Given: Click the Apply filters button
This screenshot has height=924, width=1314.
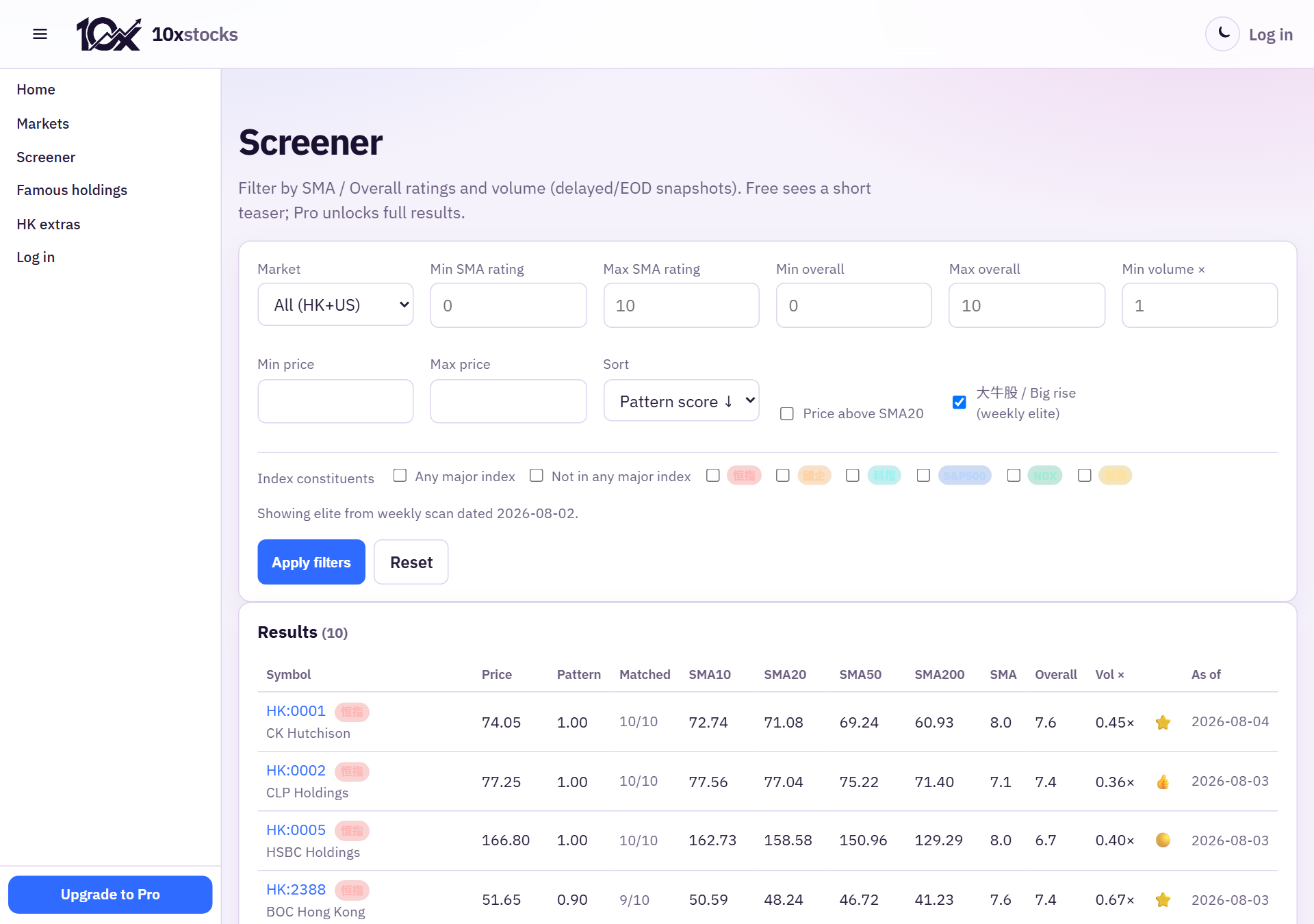Looking at the screenshot, I should pyautogui.click(x=311, y=562).
